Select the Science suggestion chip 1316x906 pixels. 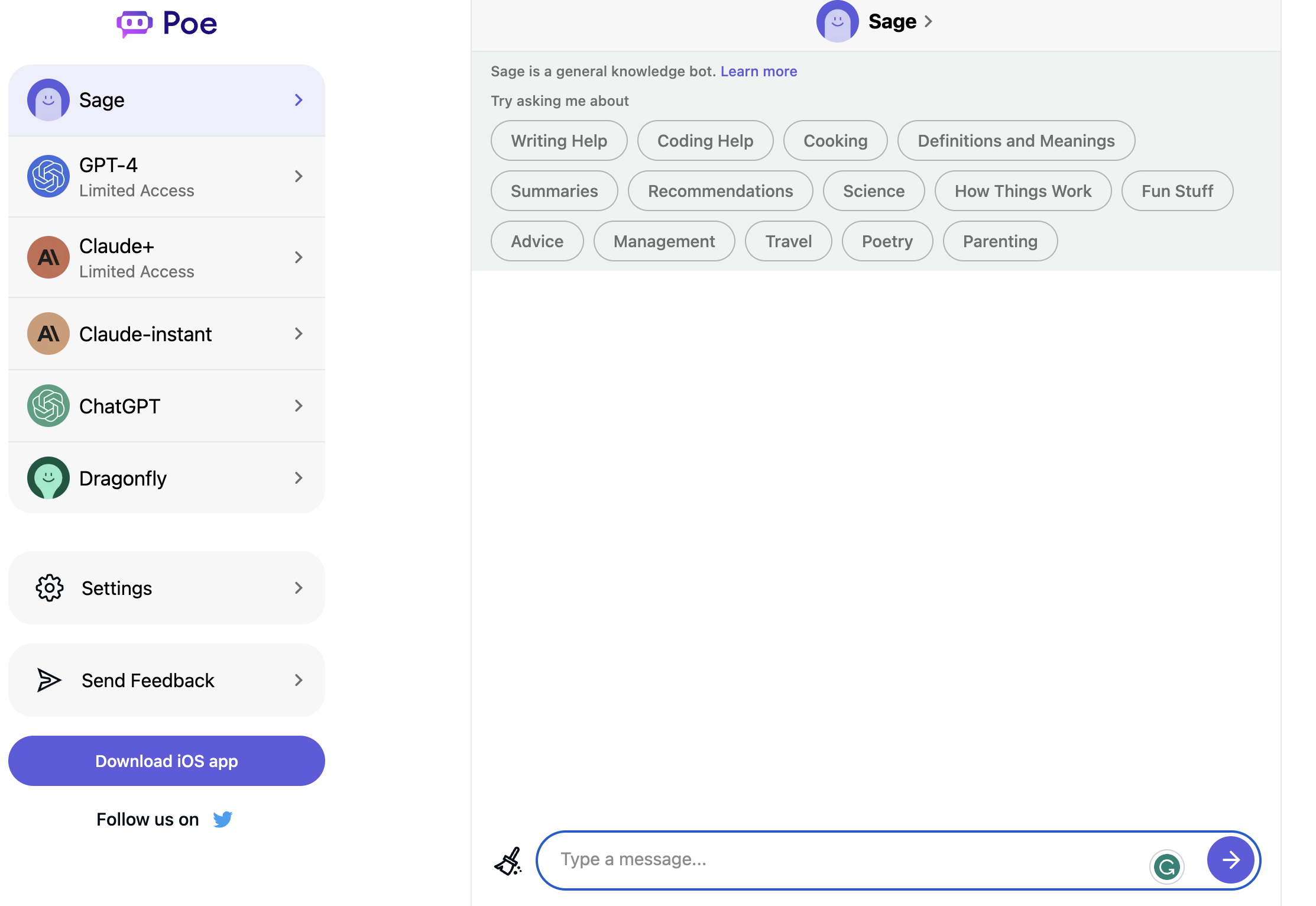tap(874, 191)
